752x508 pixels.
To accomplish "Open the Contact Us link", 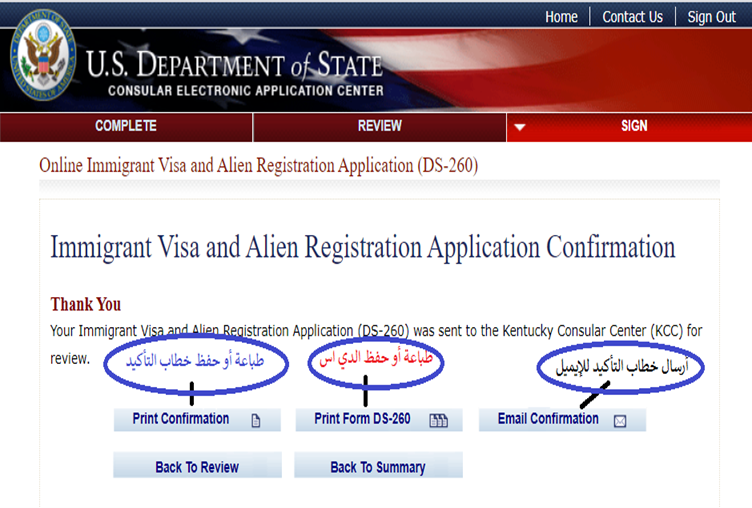I will point(632,17).
